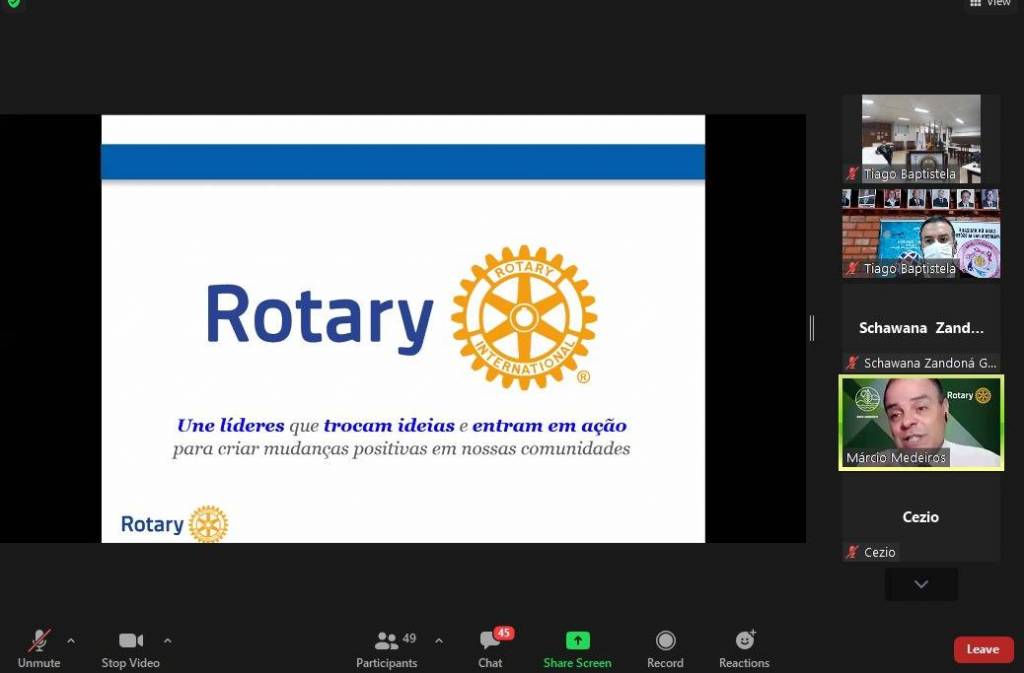This screenshot has height=673, width=1024.
Task: Expand the Participants options chevron
Action: (438, 640)
